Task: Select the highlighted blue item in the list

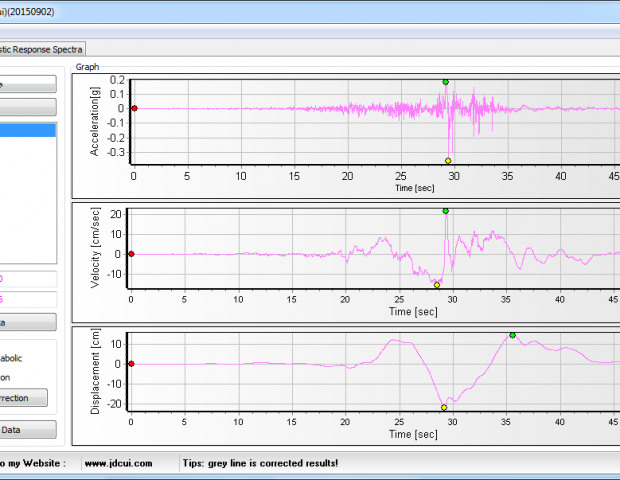Action: 28,130
